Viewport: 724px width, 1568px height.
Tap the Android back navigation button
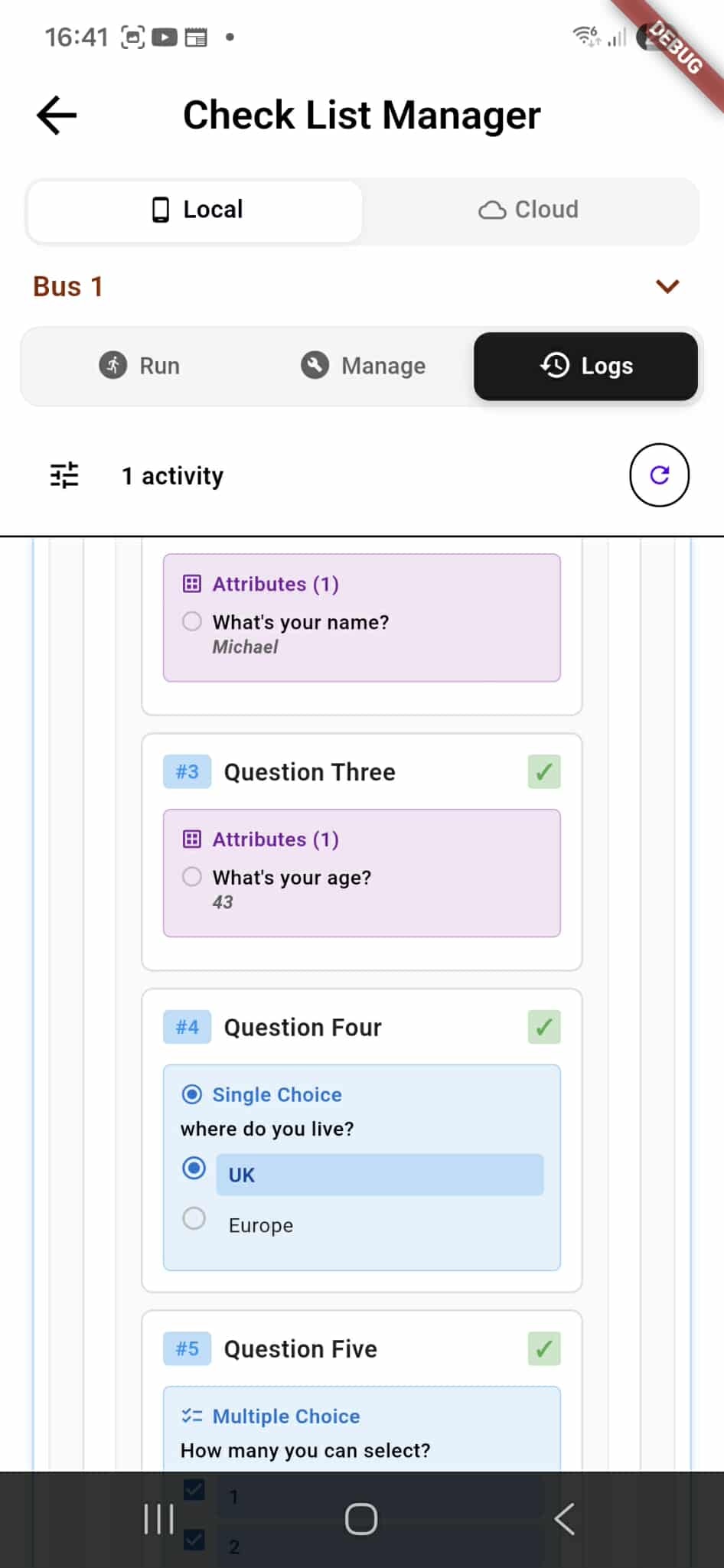[564, 1519]
